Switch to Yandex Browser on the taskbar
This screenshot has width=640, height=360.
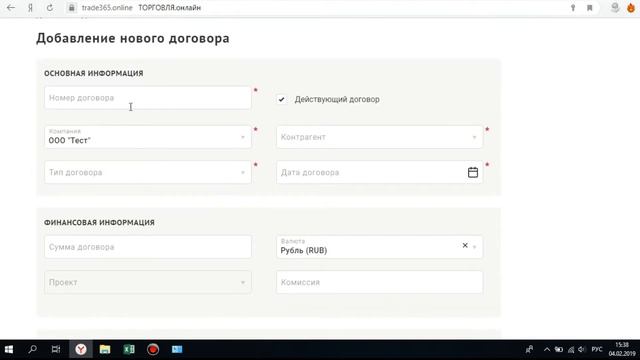[x=81, y=349]
